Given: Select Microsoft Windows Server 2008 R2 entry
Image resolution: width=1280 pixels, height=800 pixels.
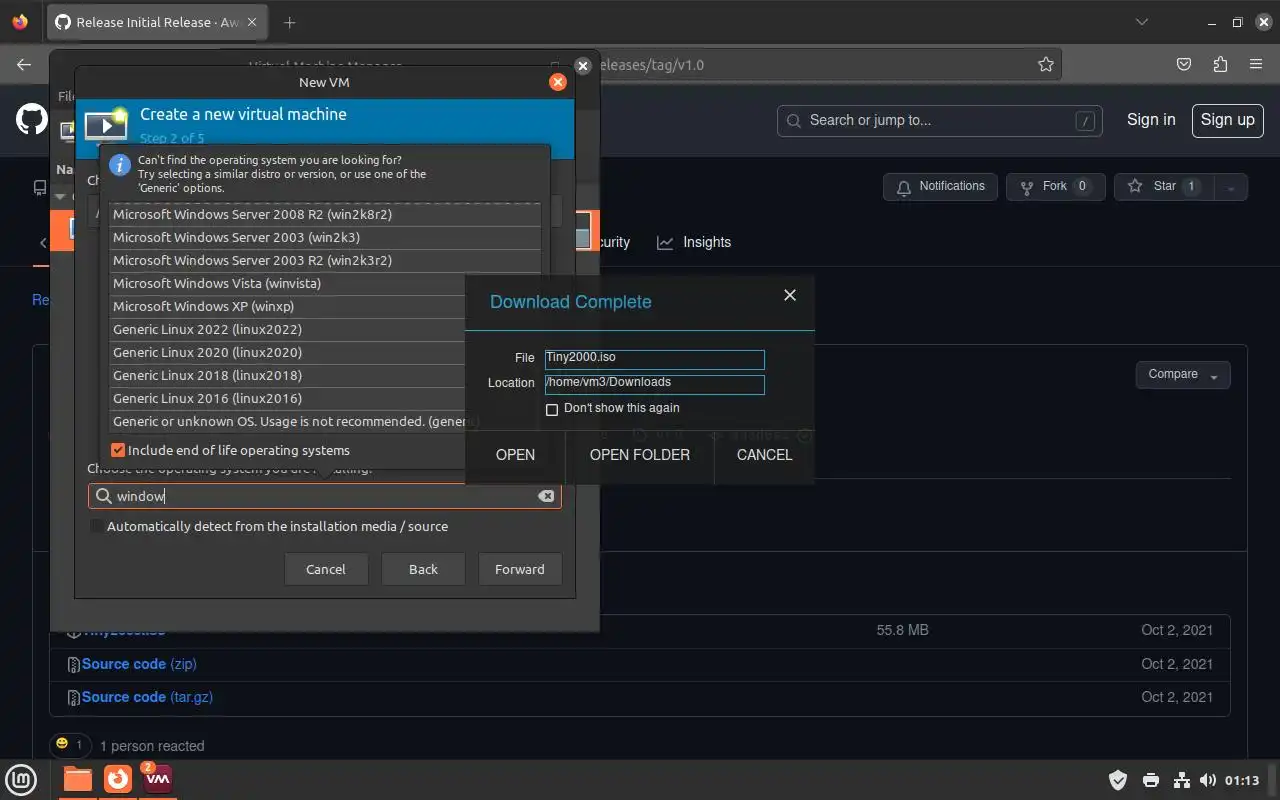Looking at the screenshot, I should point(325,214).
